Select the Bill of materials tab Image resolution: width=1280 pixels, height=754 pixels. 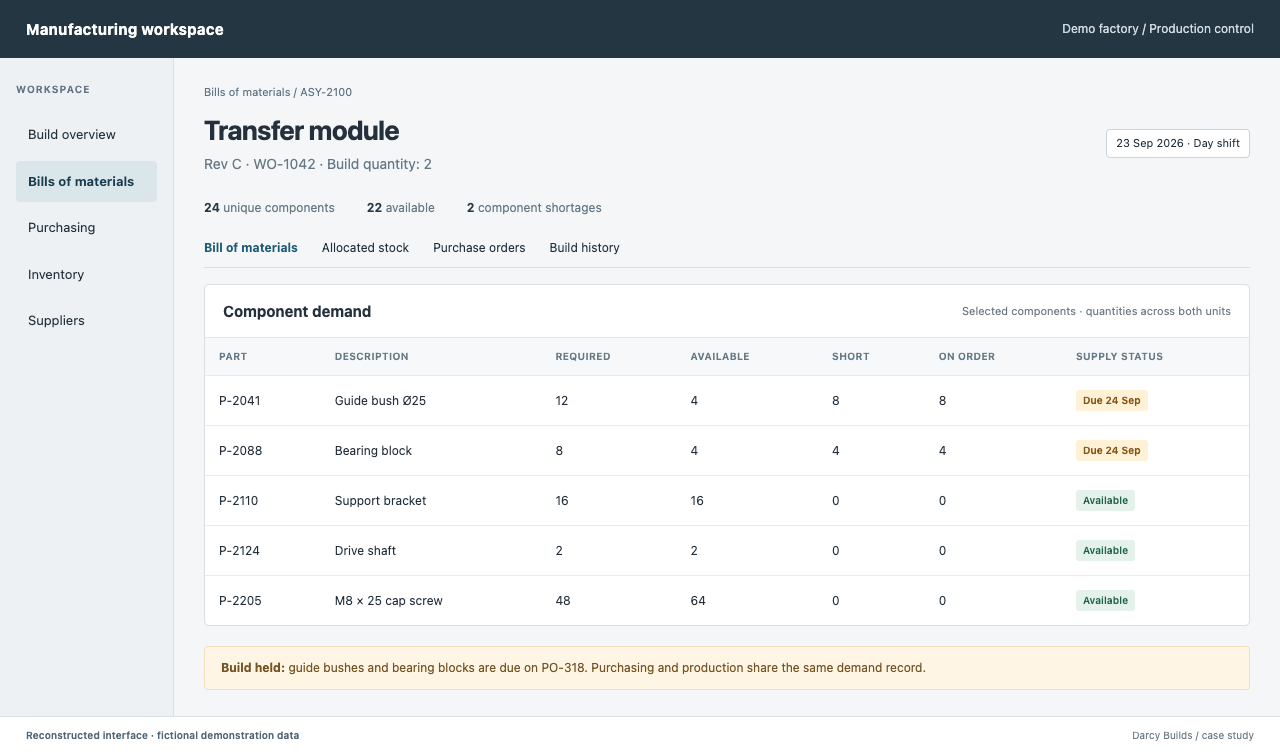[251, 248]
